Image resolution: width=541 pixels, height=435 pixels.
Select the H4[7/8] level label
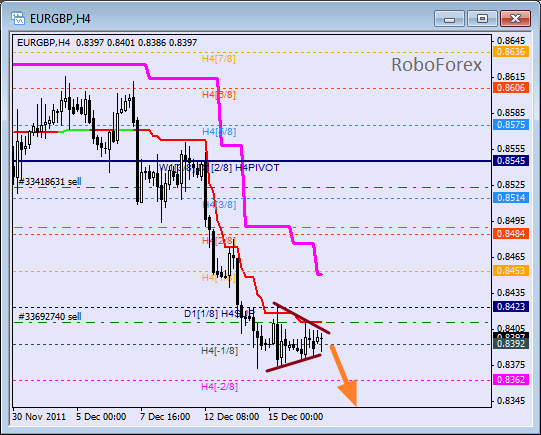point(219,59)
